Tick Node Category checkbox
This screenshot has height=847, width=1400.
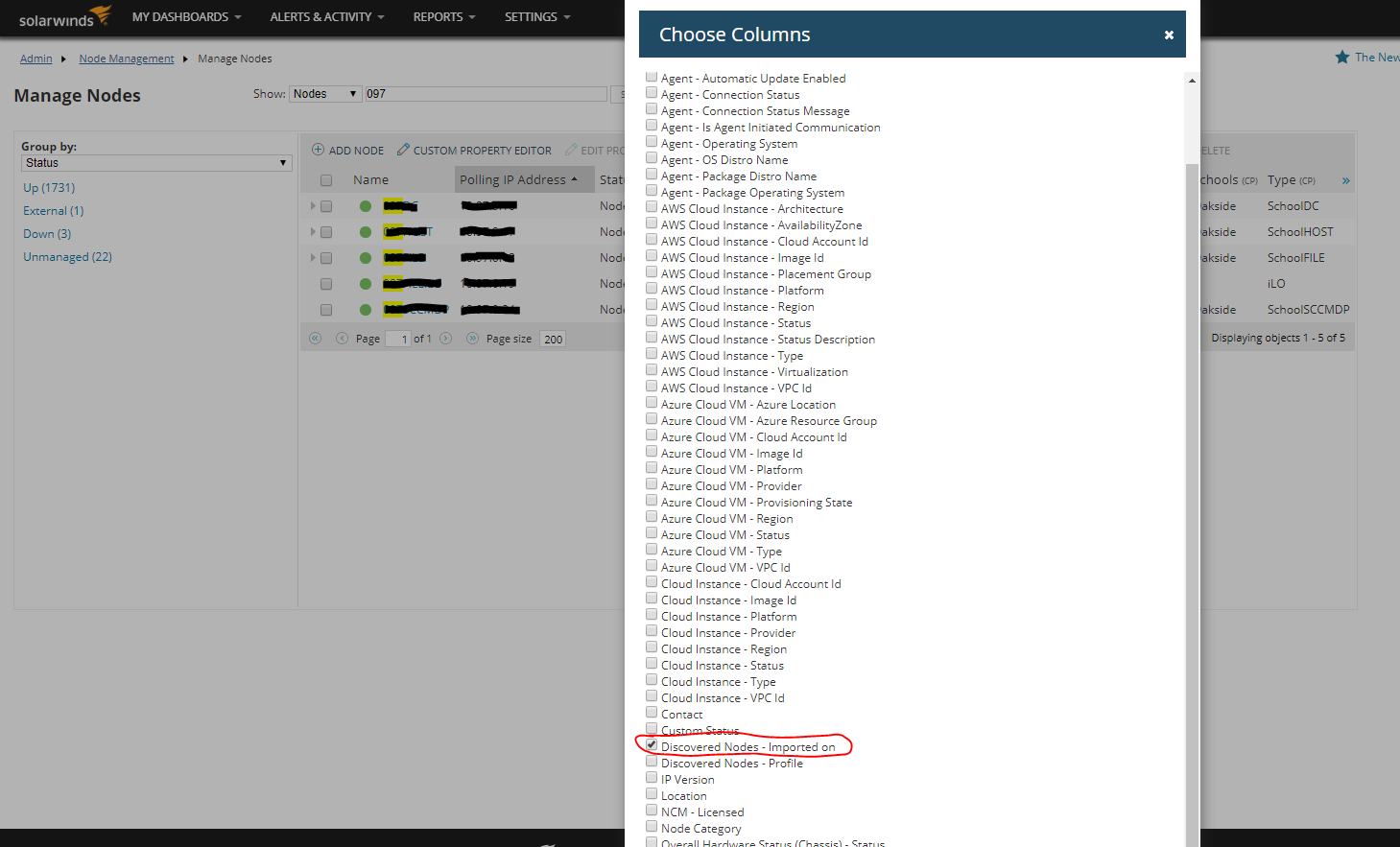[652, 827]
